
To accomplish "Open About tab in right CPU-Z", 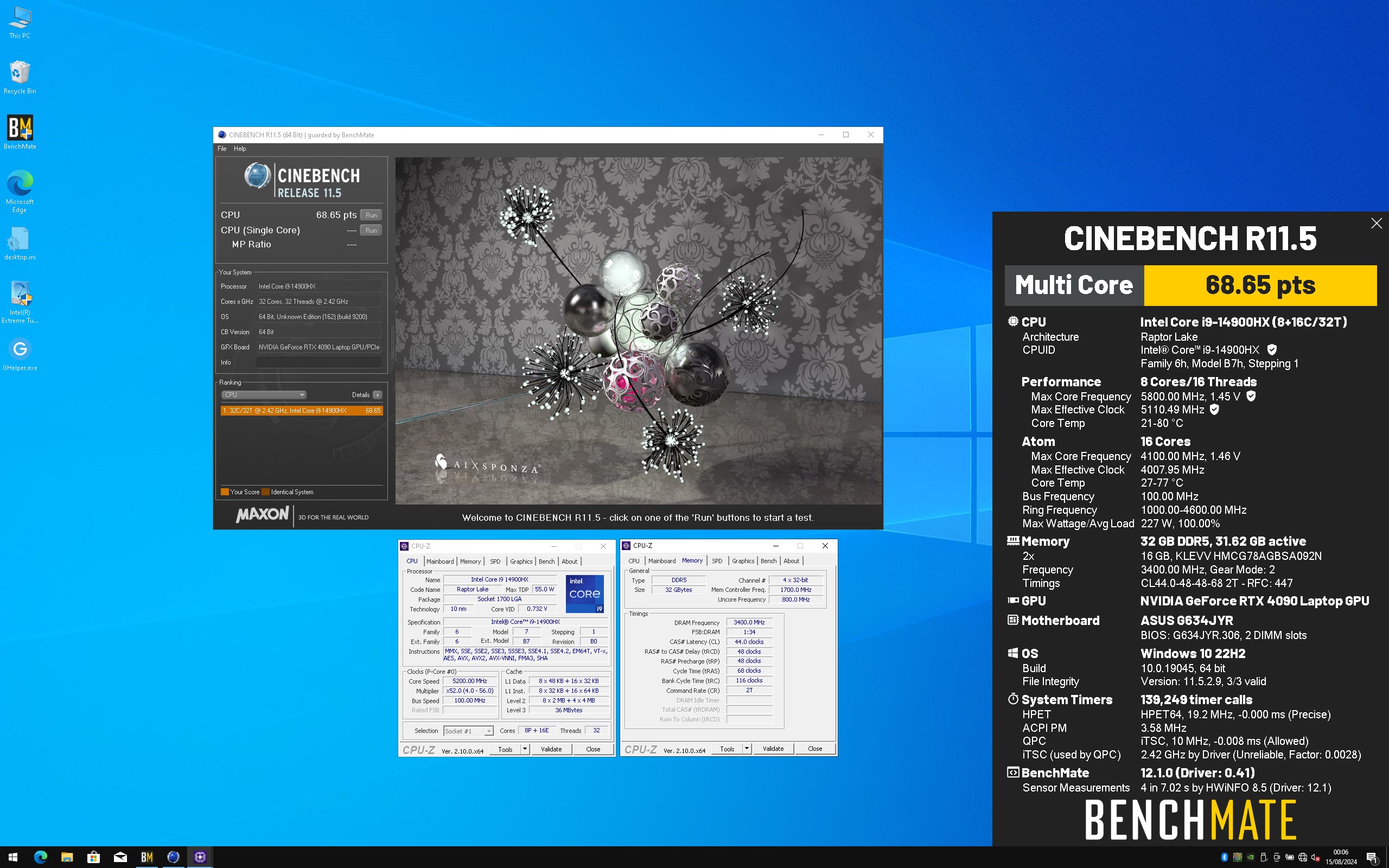I will point(791,561).
